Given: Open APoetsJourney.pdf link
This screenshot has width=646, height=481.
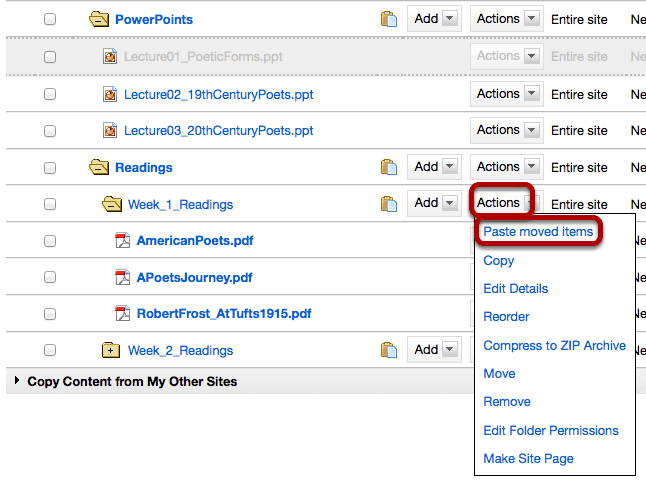Looking at the screenshot, I should click(194, 278).
